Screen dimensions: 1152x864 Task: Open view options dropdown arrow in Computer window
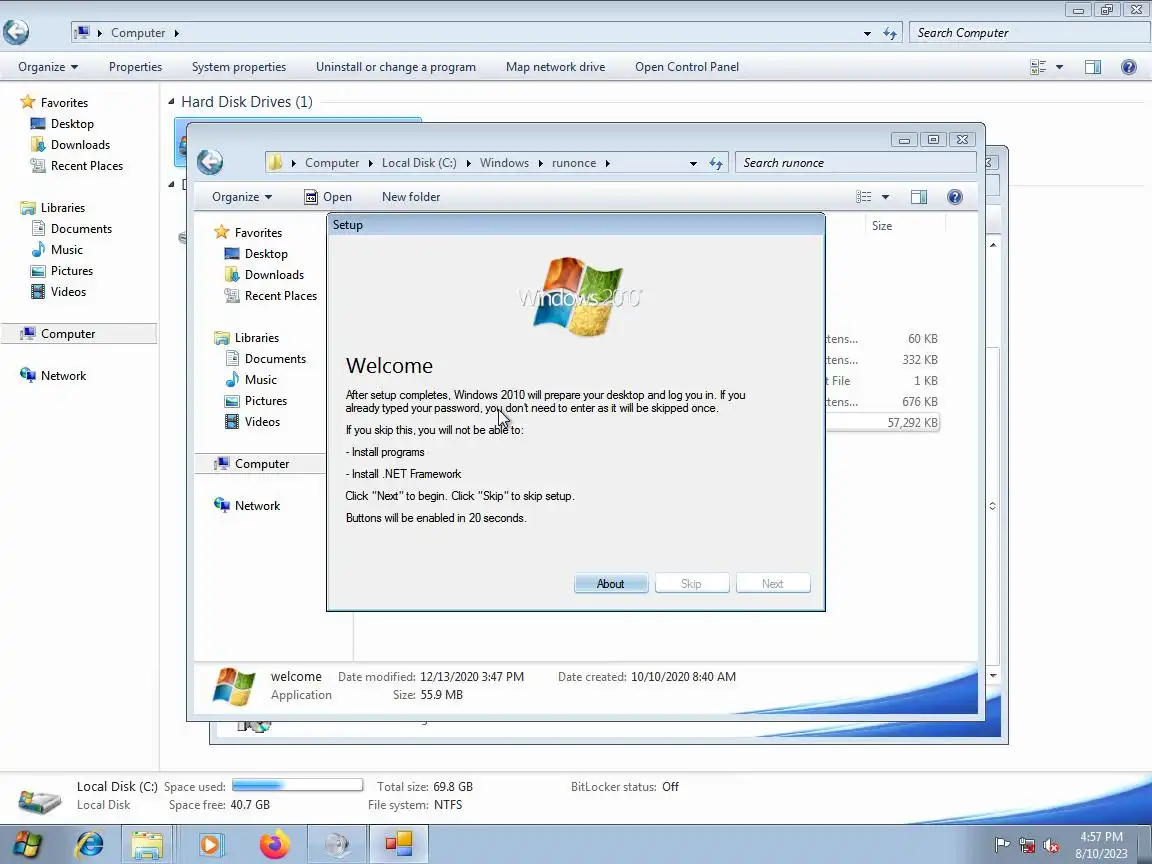pyautogui.click(x=1059, y=67)
